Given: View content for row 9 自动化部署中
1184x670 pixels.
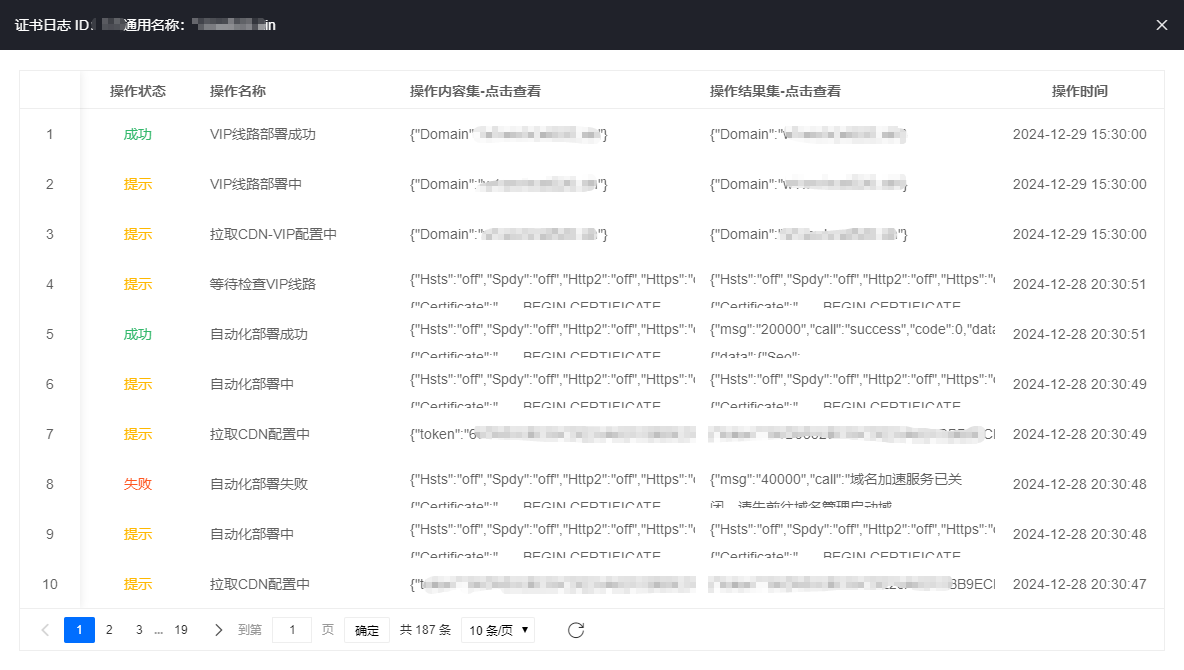Looking at the screenshot, I should pyautogui.click(x=552, y=539).
